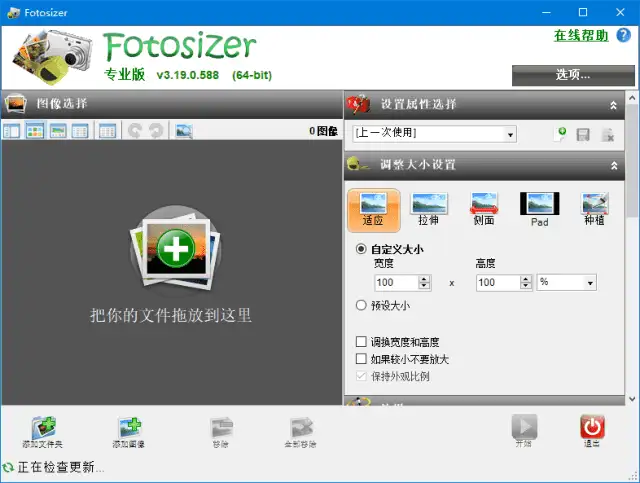Screen dimensions: 640x483
Task: Select the 侧面 (Side) resize mode
Action: pos(484,207)
